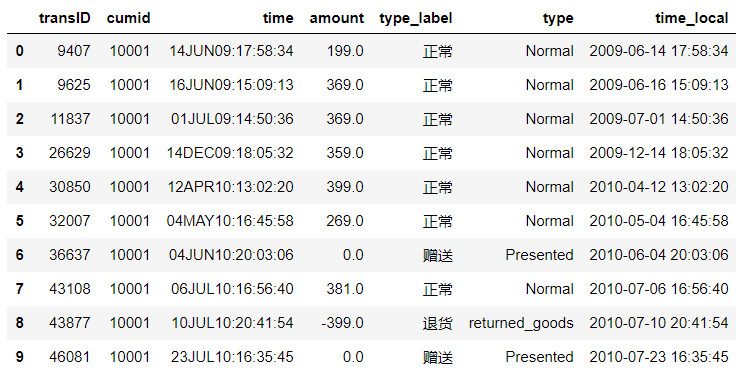
Task: Select the type column header
Action: pos(558,19)
